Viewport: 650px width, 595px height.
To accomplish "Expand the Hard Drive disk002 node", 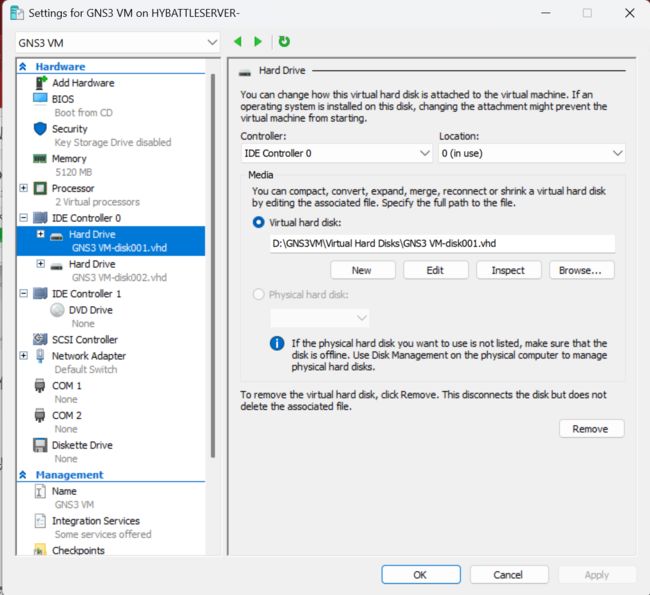I will click(x=41, y=264).
